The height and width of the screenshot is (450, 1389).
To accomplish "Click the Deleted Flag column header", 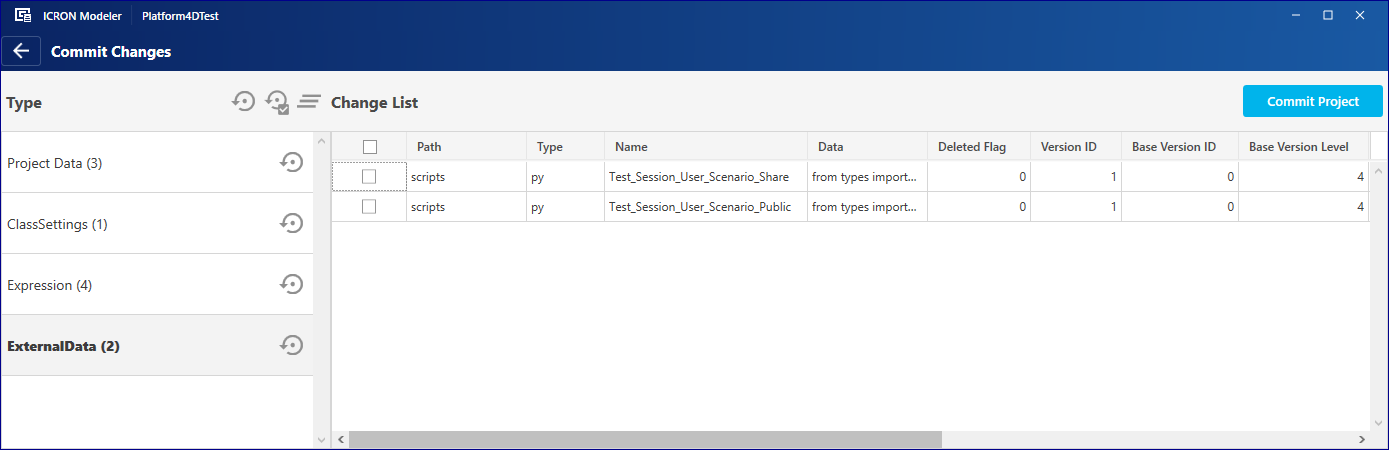I will [979, 146].
